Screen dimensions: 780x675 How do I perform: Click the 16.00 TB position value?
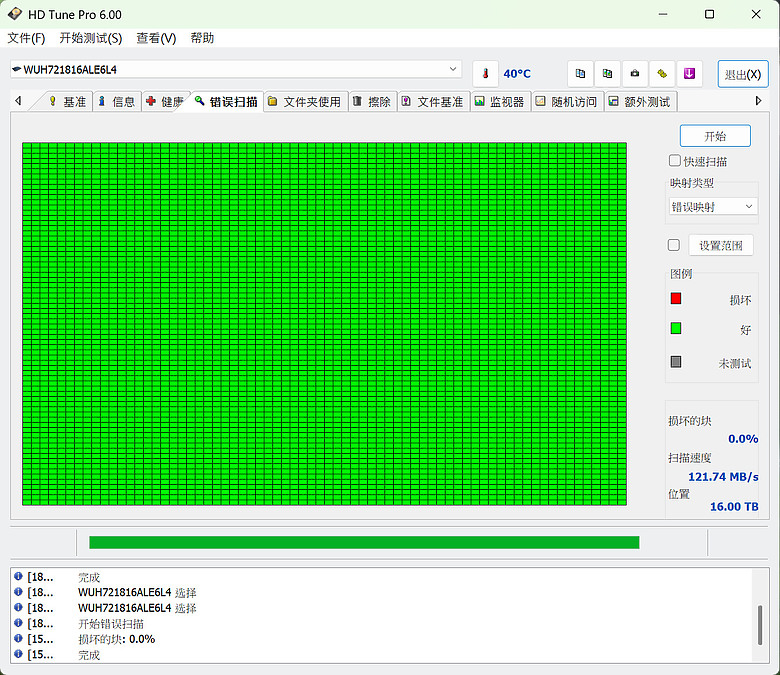(x=734, y=506)
